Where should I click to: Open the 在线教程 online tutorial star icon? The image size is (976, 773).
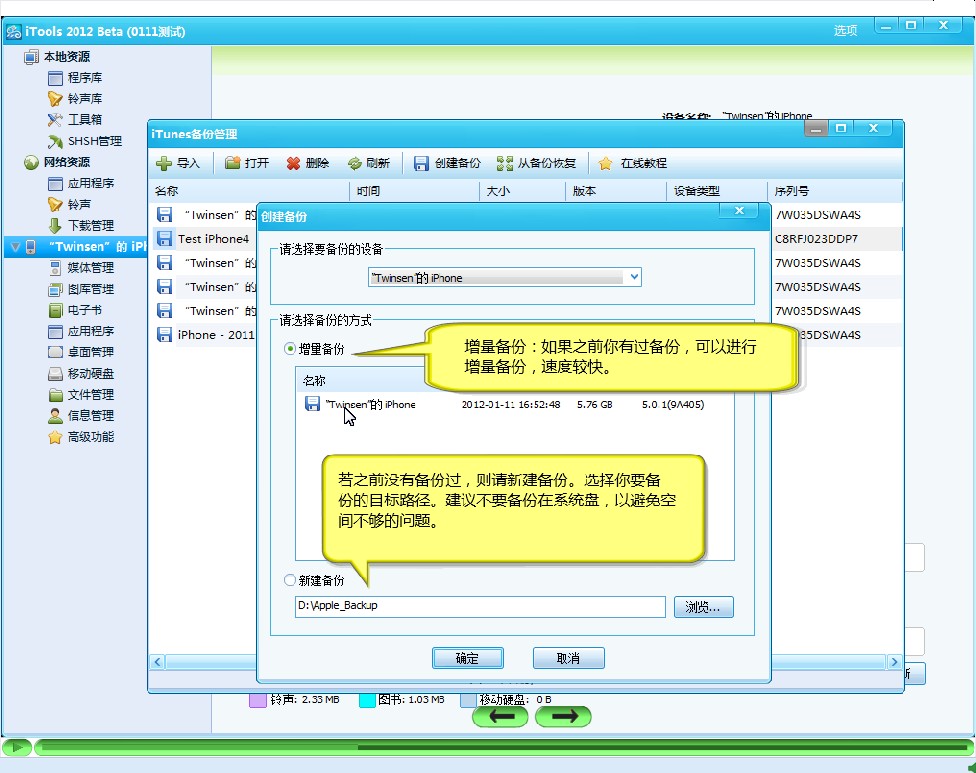pyautogui.click(x=605, y=163)
